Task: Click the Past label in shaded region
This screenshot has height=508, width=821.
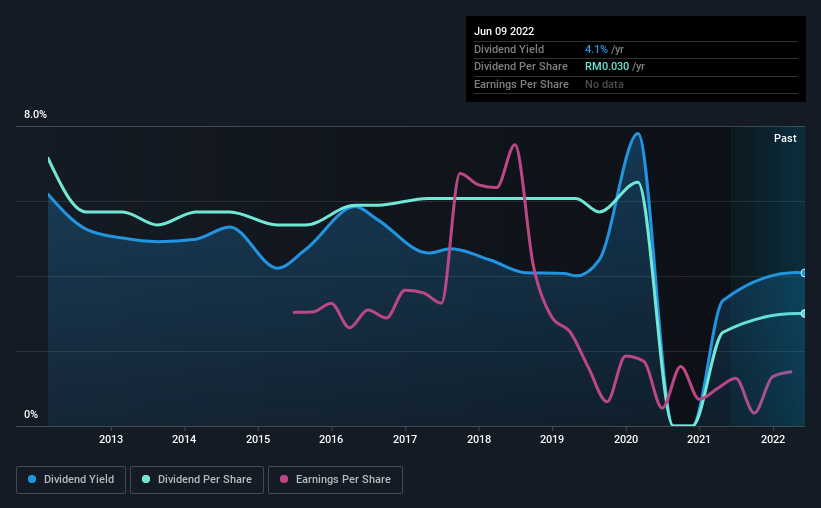Action: (785, 138)
